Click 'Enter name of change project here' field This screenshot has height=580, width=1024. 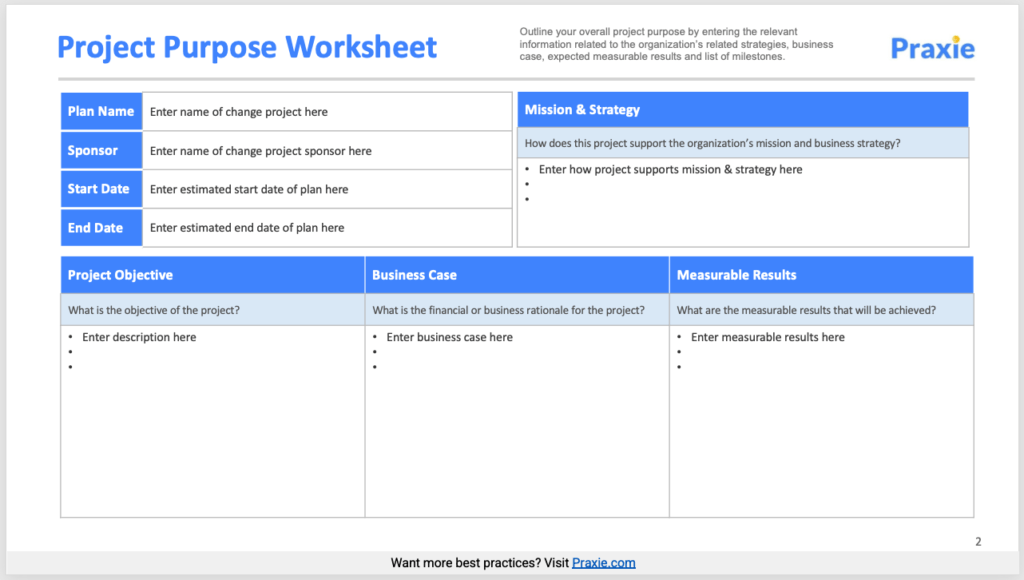coord(327,111)
